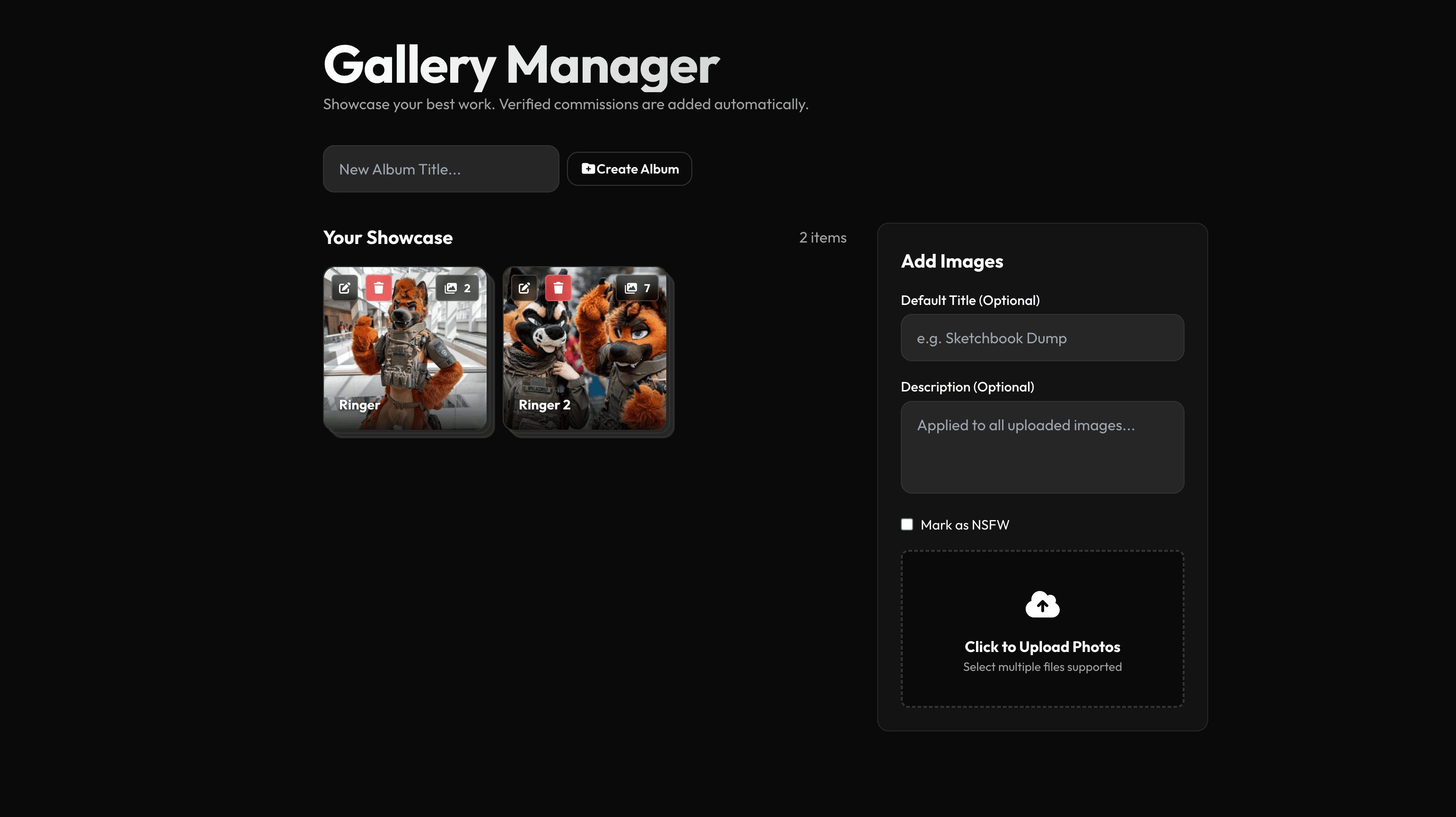Image resolution: width=1456 pixels, height=817 pixels.
Task: Enable the Mark as NSFW checkbox
Action: click(x=907, y=524)
